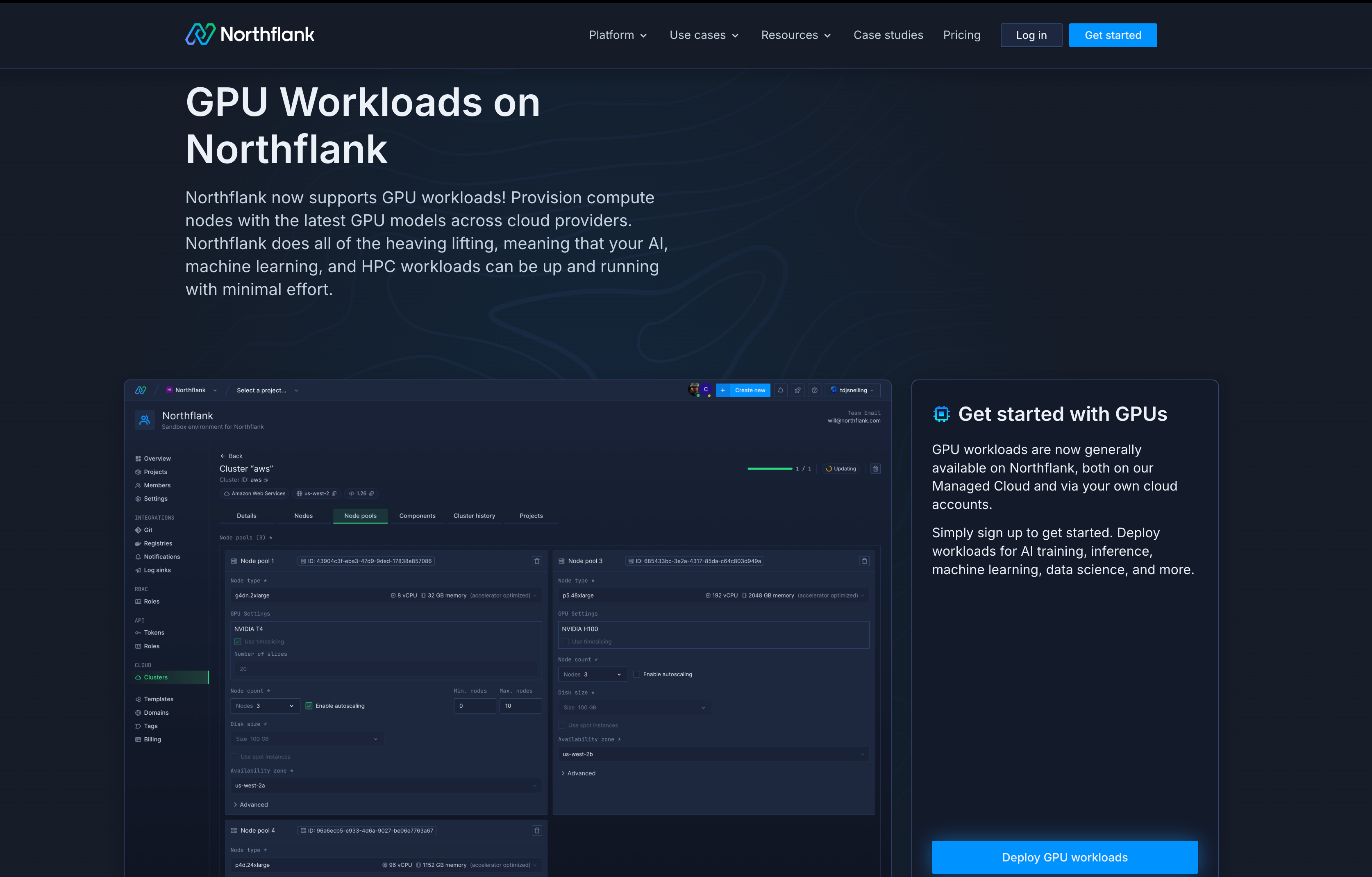Expand Advanced section in Node pool 1
The image size is (1372, 877).
coord(251,805)
